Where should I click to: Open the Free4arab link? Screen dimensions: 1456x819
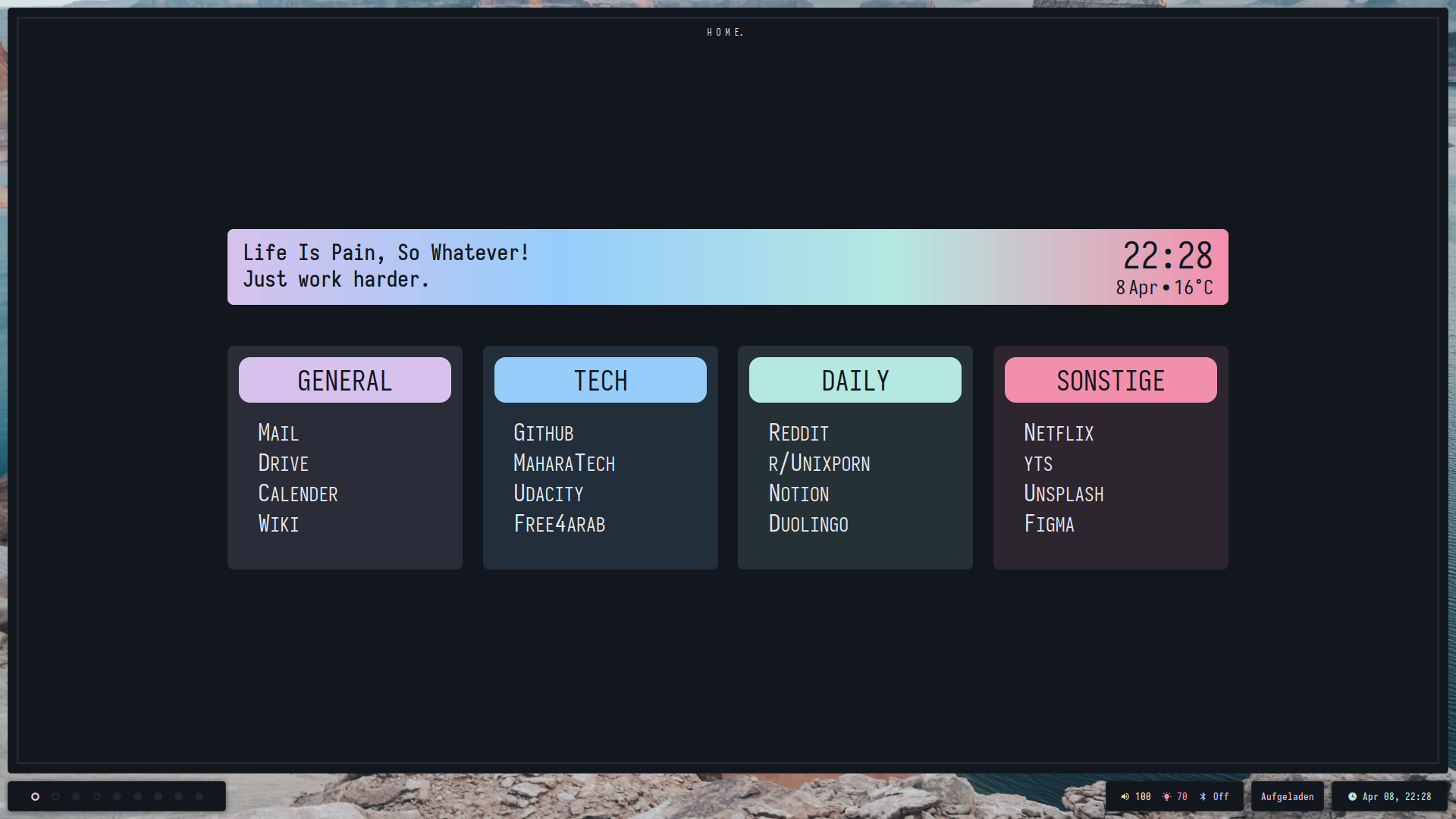pyautogui.click(x=559, y=524)
